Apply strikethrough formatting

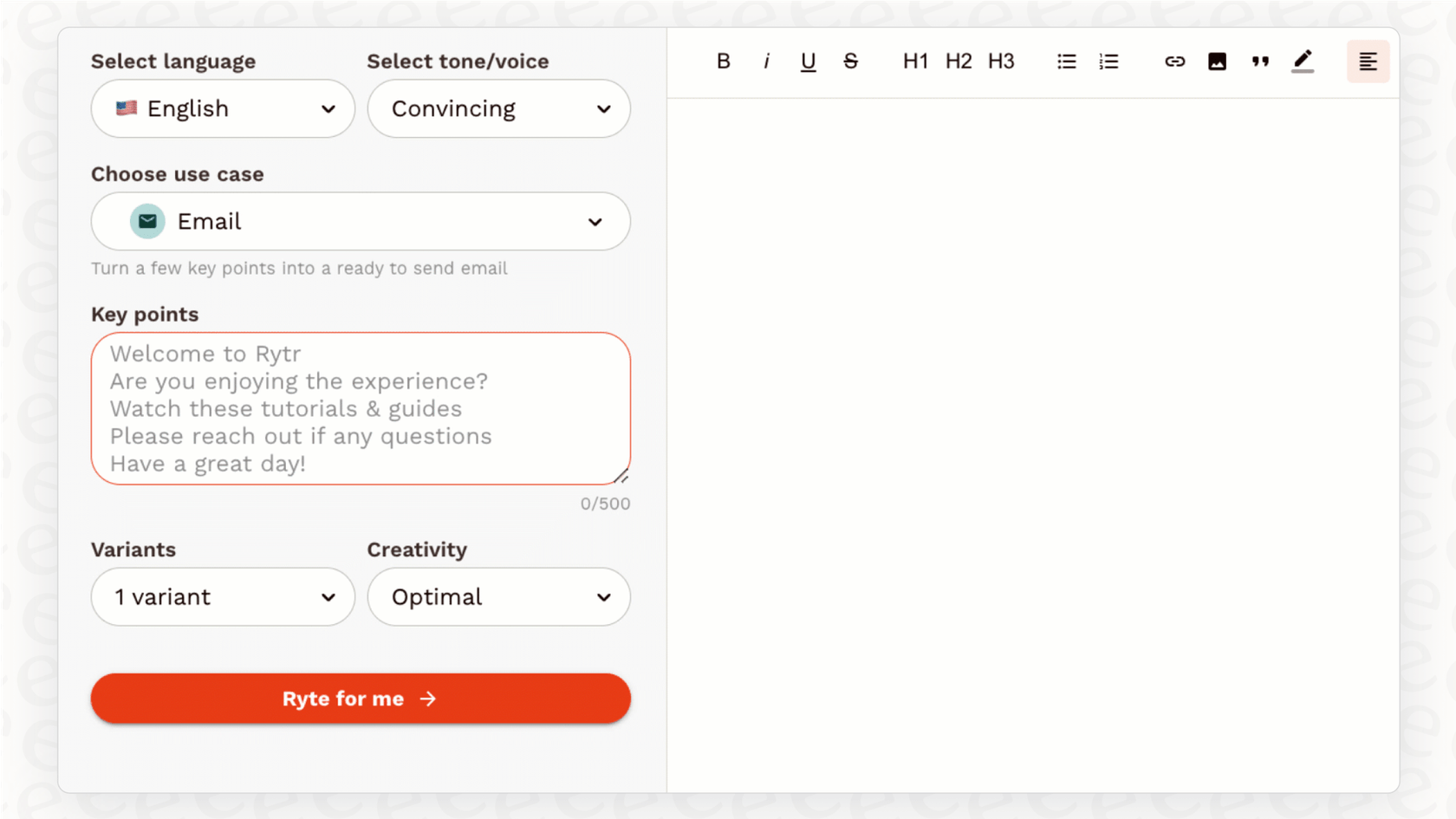pyautogui.click(x=850, y=61)
